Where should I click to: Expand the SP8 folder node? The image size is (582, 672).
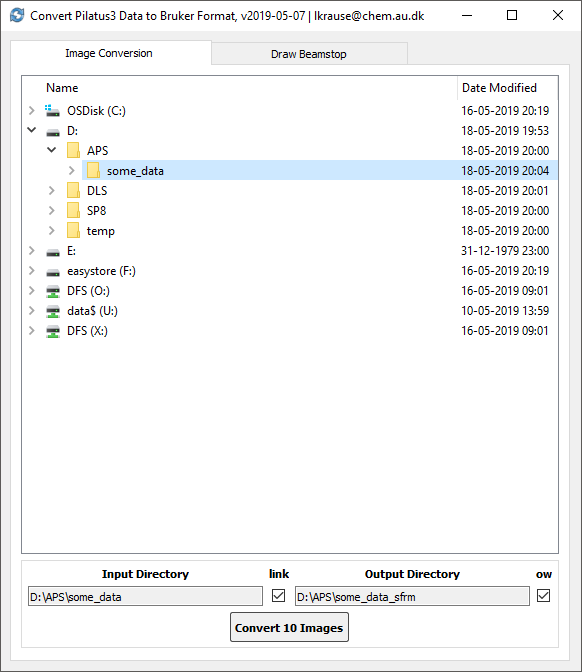point(51,210)
